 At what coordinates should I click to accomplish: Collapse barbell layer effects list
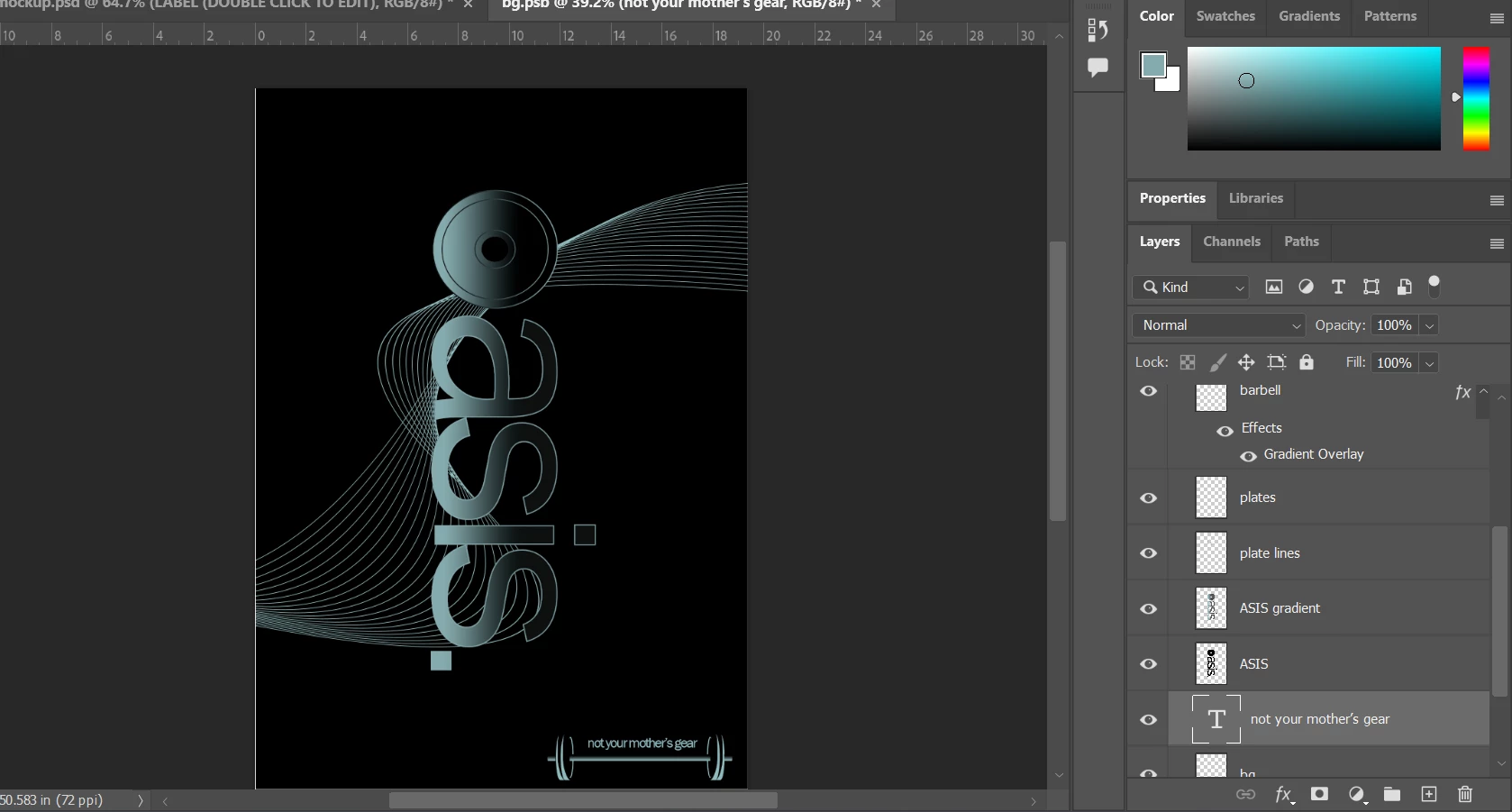click(x=1483, y=391)
